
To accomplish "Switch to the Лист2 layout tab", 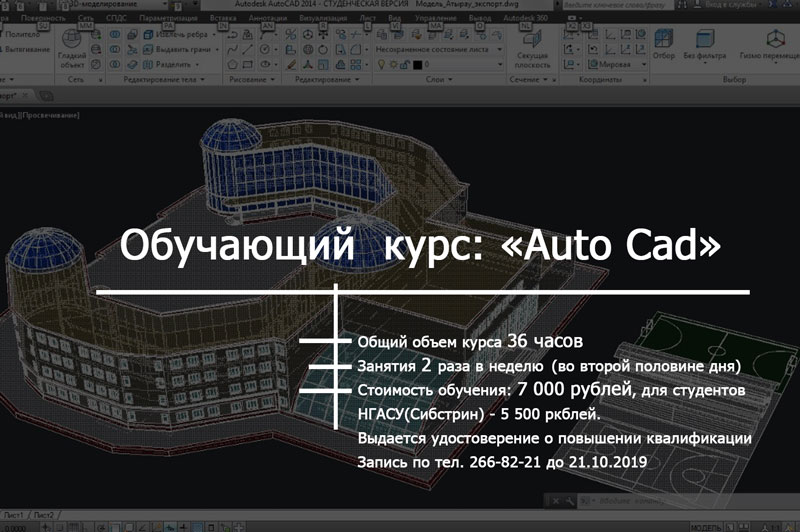I will [x=43, y=515].
